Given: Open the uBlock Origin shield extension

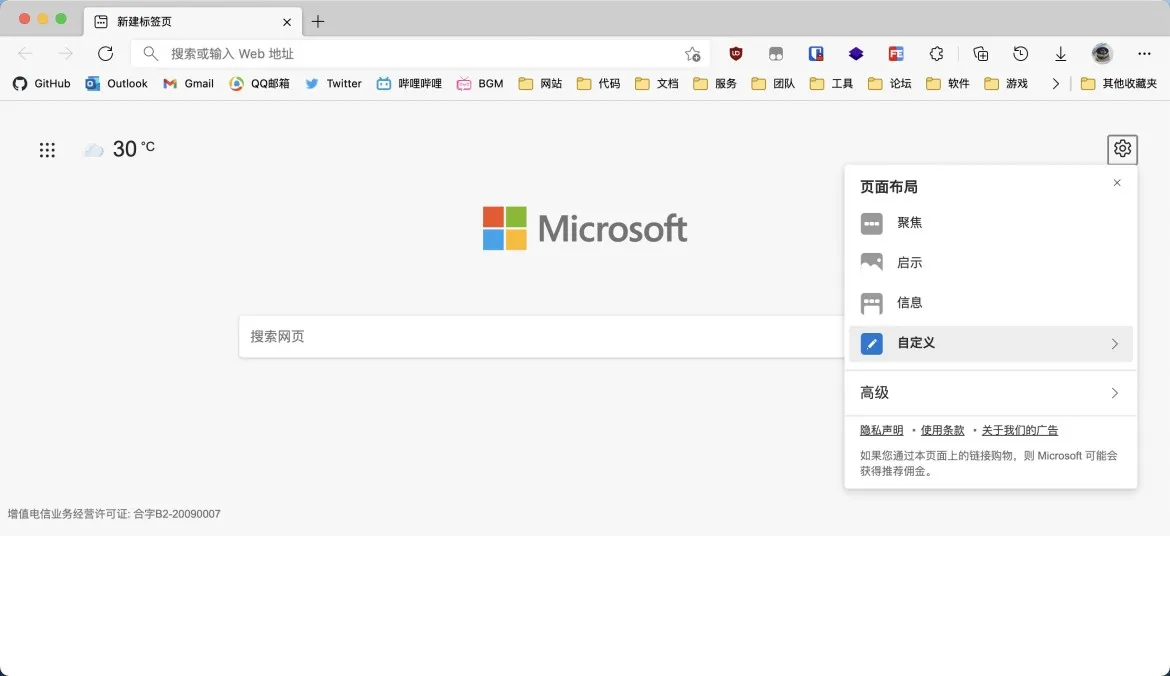Looking at the screenshot, I should pyautogui.click(x=736, y=54).
